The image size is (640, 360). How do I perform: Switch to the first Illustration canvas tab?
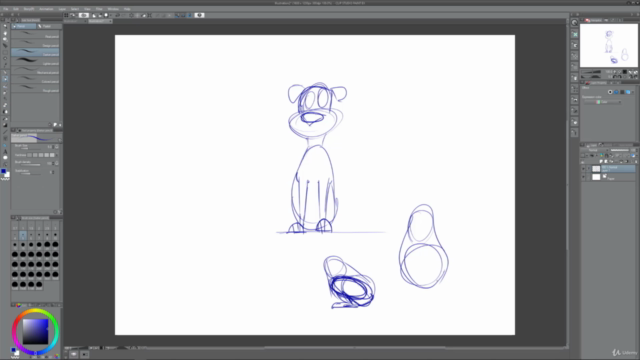click(75, 21)
